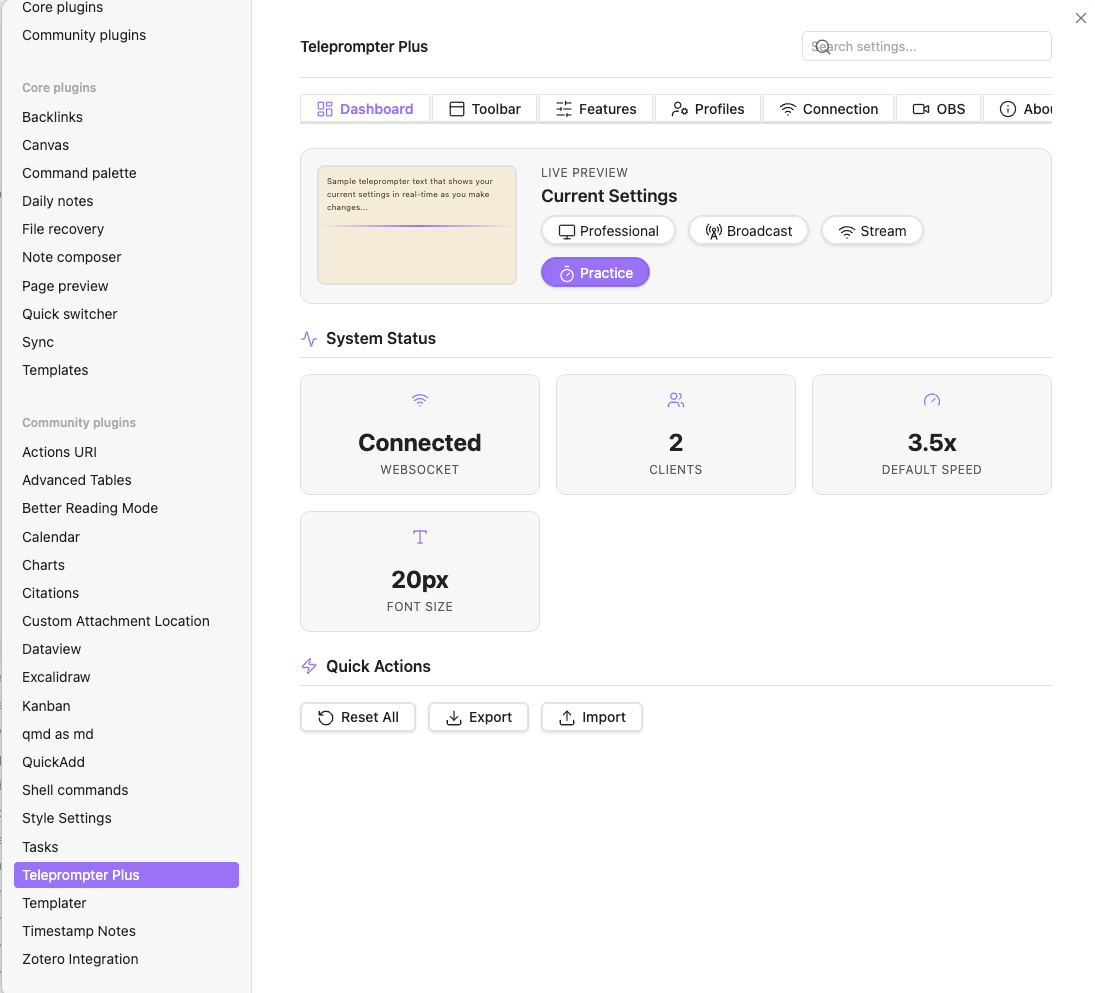
Task: Select Teleprompter Plus in sidebar
Action: click(x=126, y=875)
